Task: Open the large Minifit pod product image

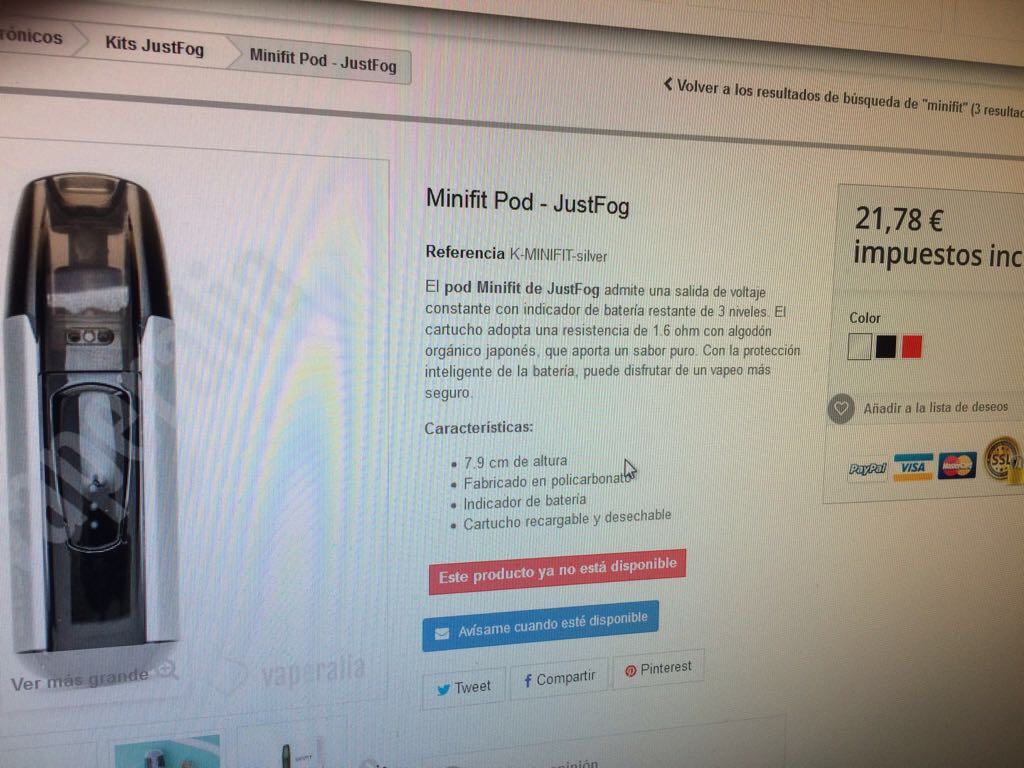Action: click(91, 411)
